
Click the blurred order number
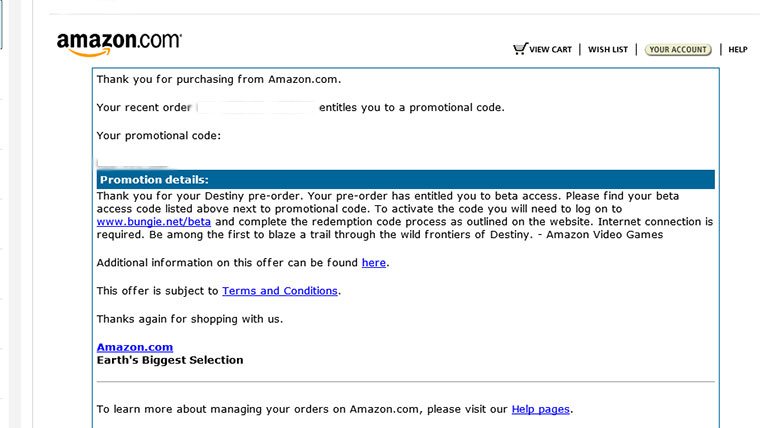255,107
